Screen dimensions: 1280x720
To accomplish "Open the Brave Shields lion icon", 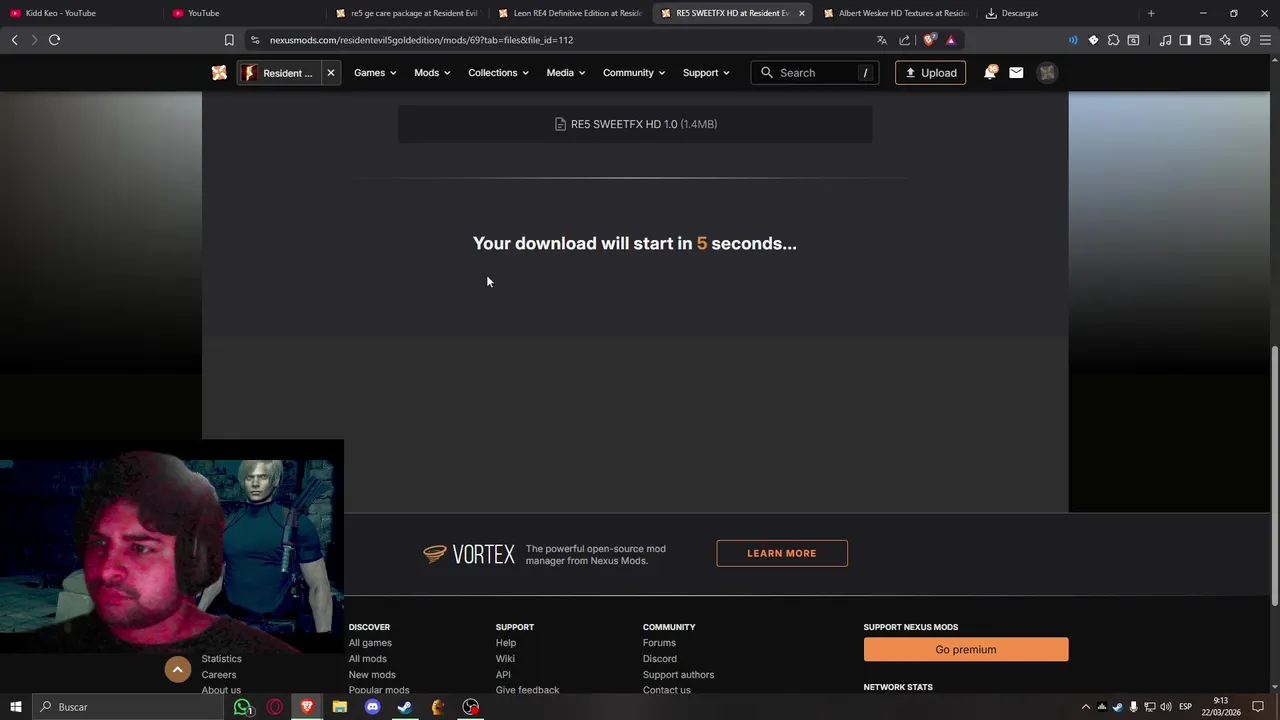I will [929, 40].
